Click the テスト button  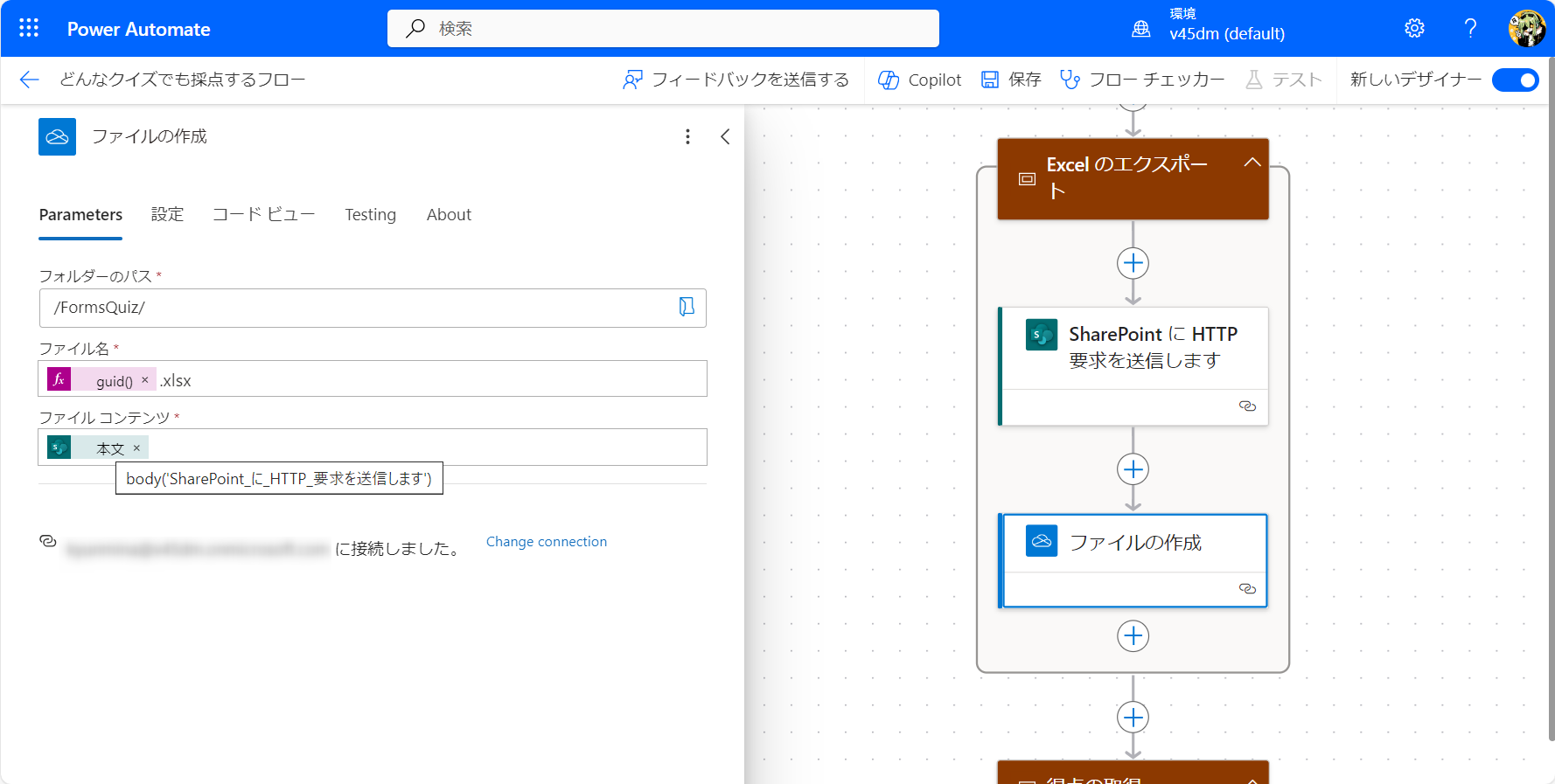[1284, 80]
